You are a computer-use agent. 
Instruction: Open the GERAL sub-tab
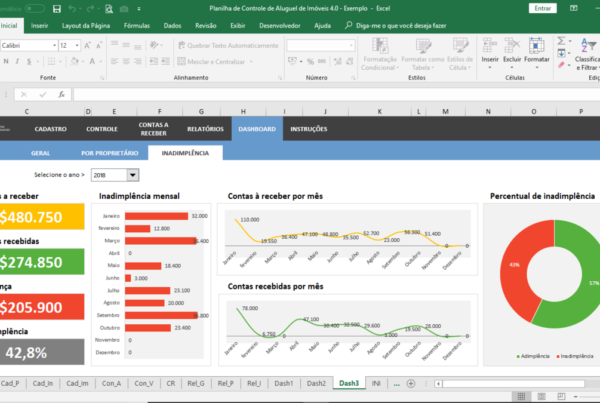point(40,153)
